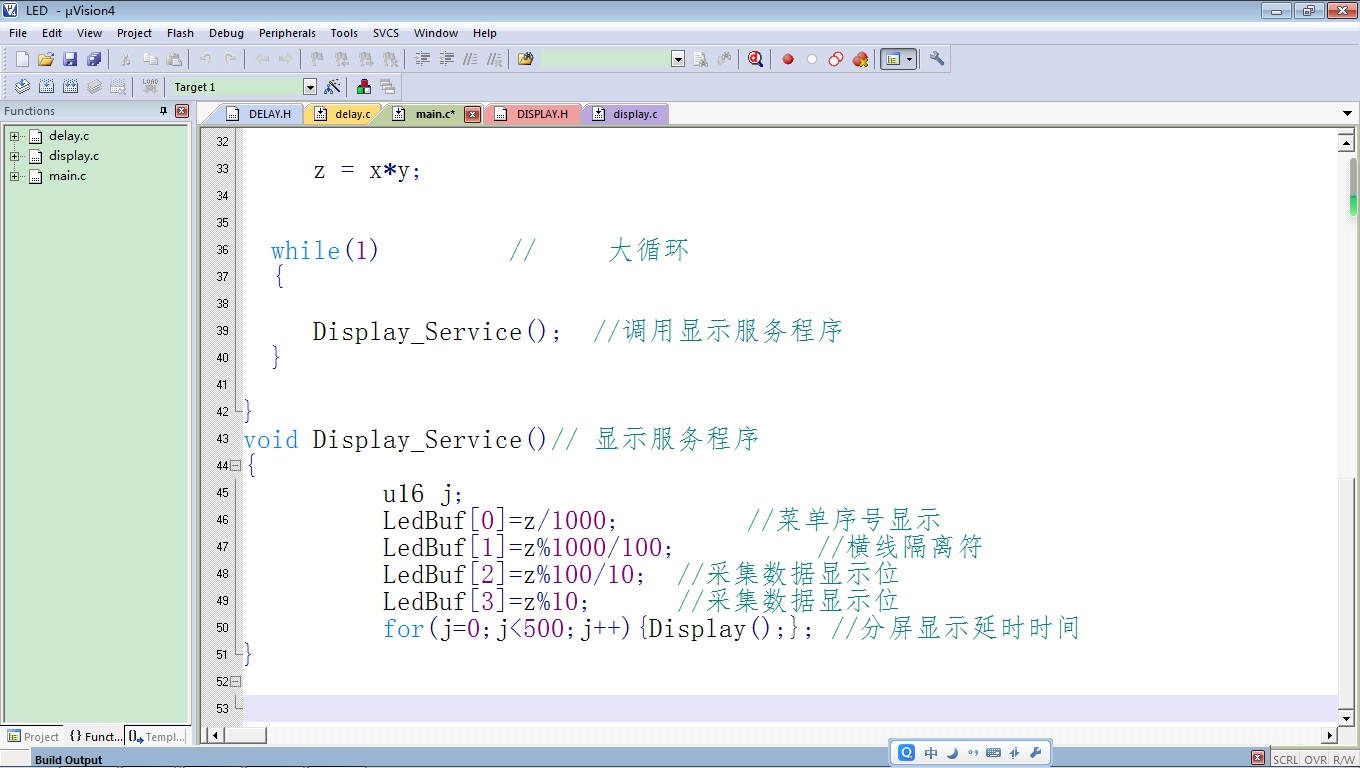Insert or remove bookmark flag icon

[x=317, y=59]
